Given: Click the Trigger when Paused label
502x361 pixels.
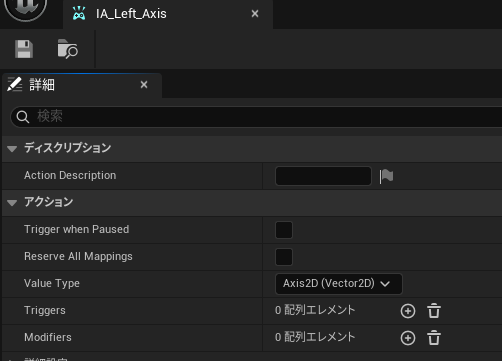Looking at the screenshot, I should (x=76, y=229).
